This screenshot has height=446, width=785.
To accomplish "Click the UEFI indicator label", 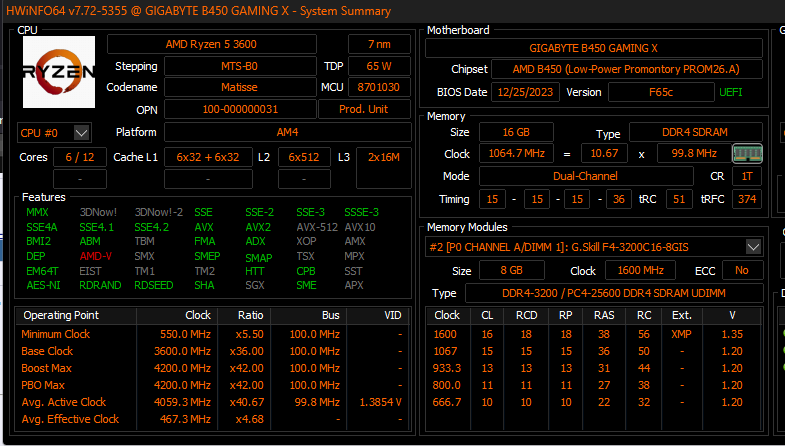I will pyautogui.click(x=731, y=92).
